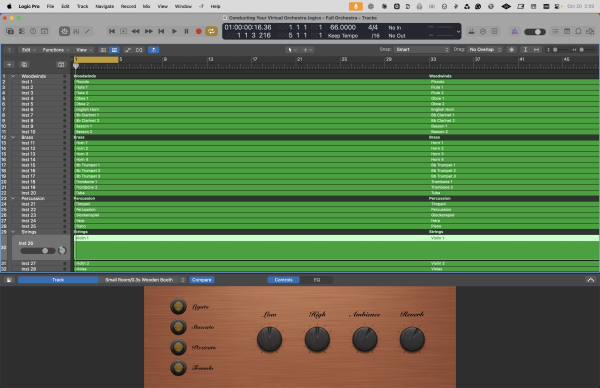Click the red Record button
This screenshot has width=600, height=388.
(x=199, y=31)
